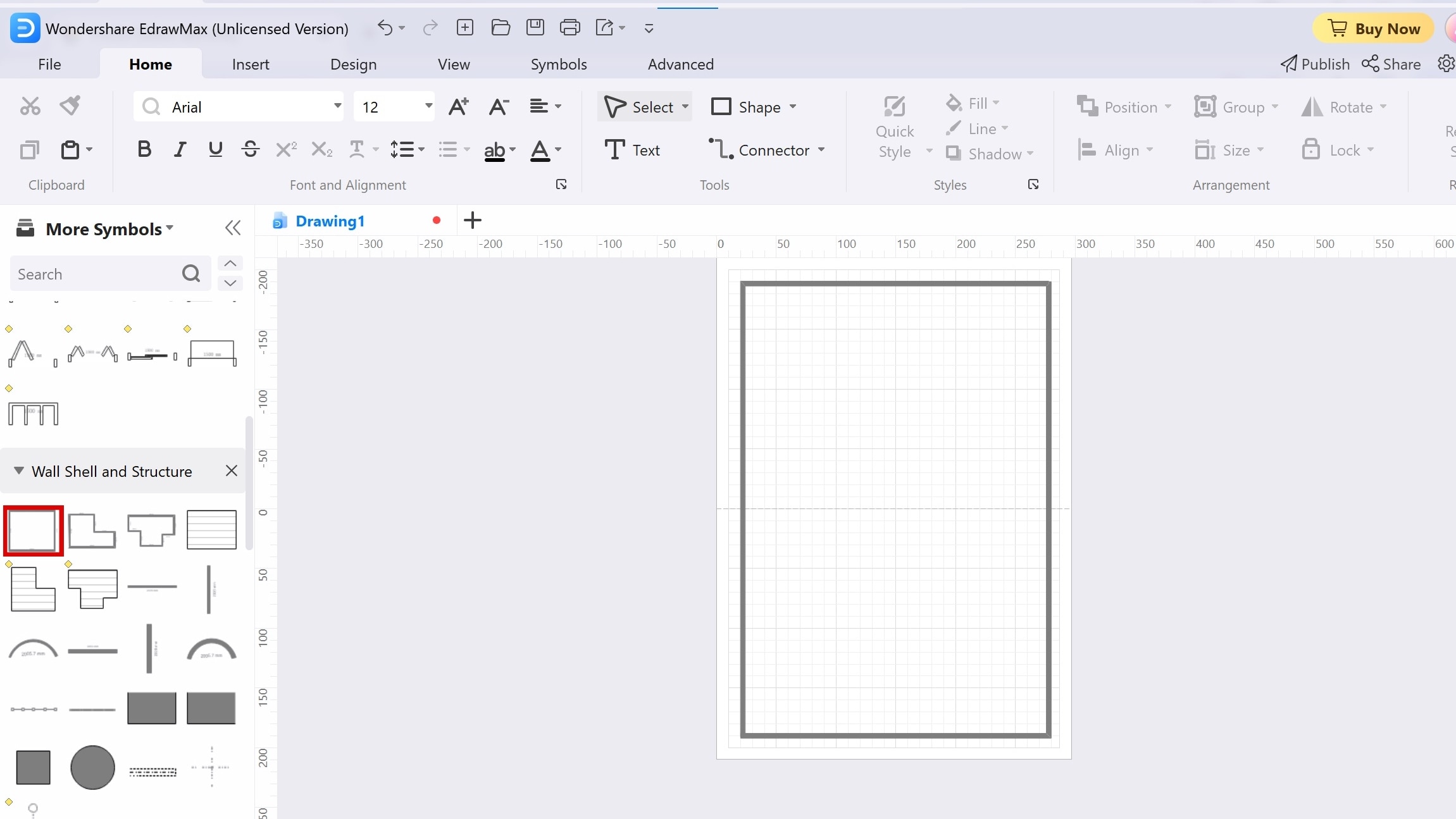Scroll down the Wall Shell symbols panel

pyautogui.click(x=230, y=284)
